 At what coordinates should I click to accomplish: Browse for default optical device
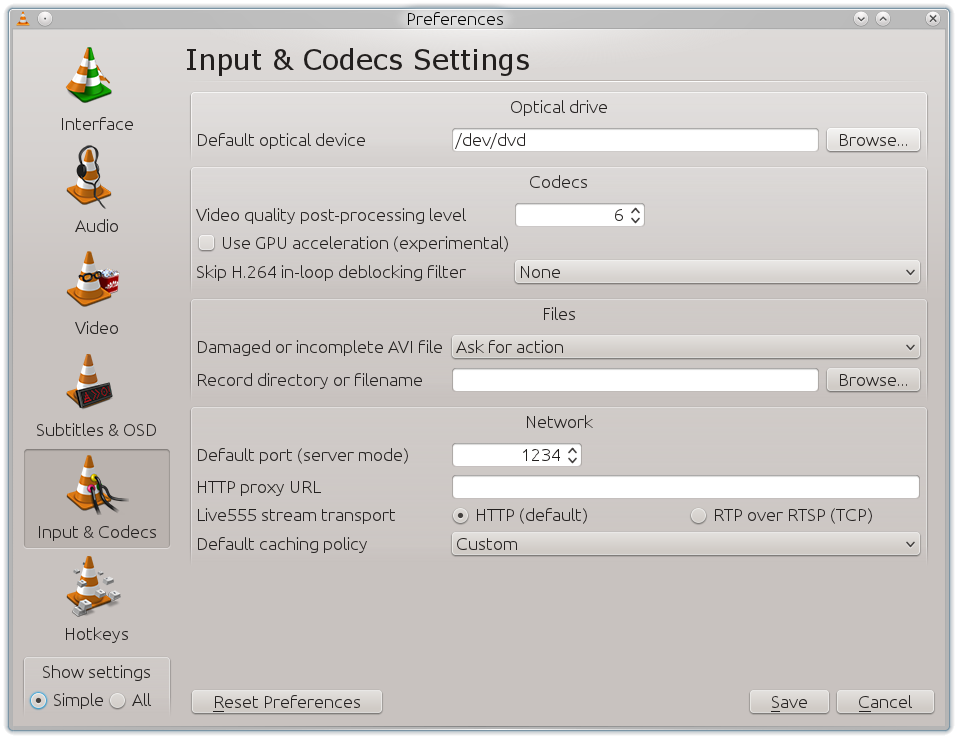[873, 140]
